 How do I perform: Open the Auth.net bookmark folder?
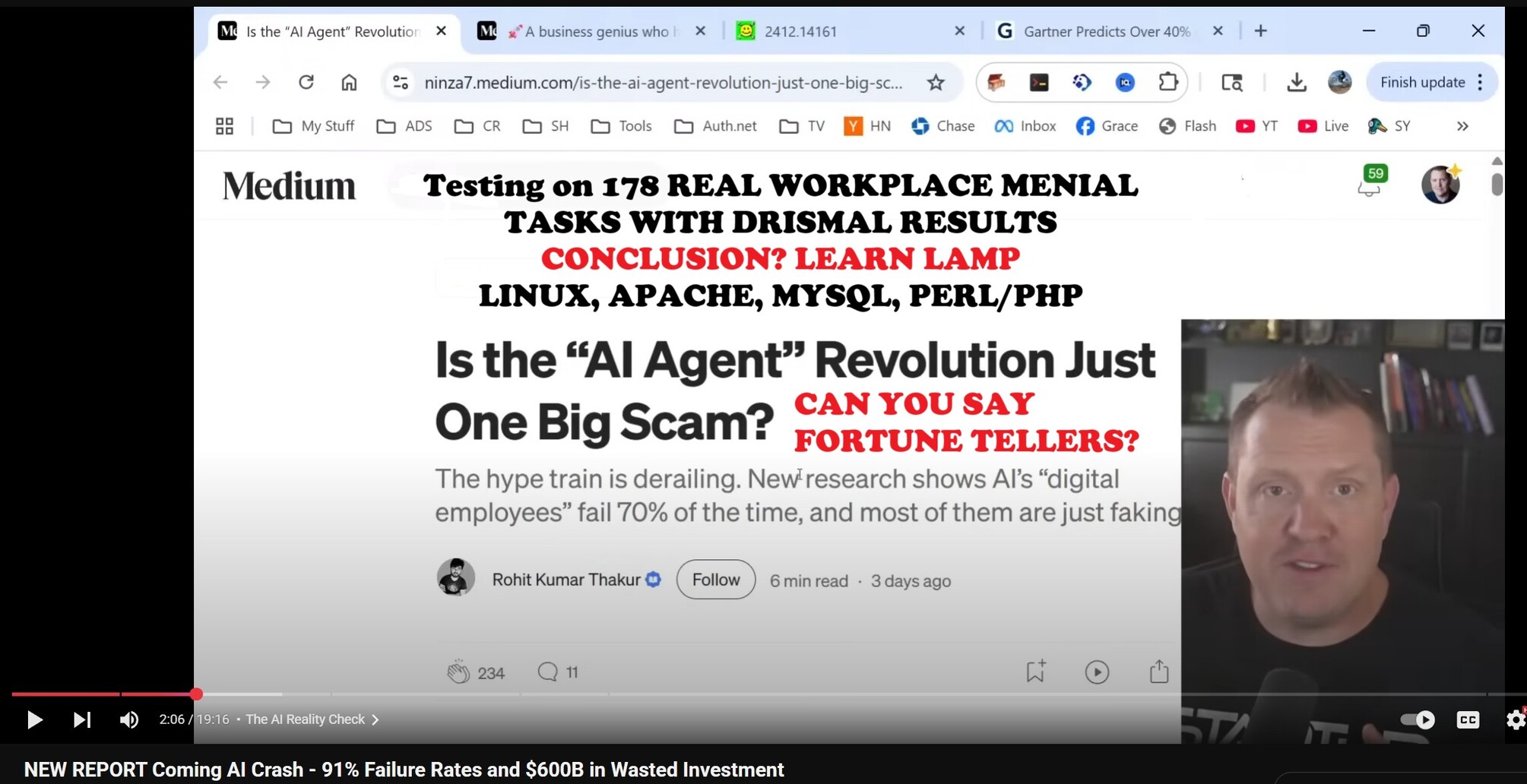(x=715, y=126)
